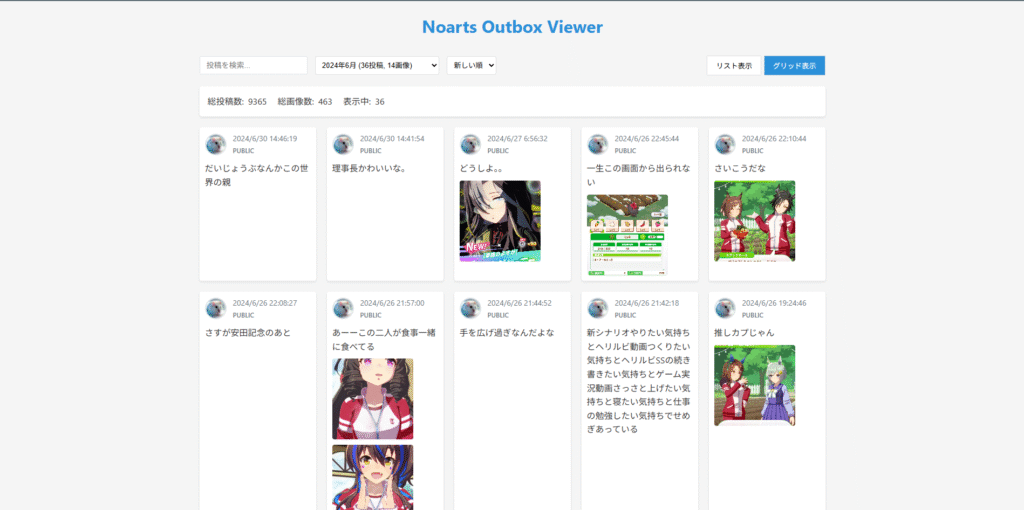Click the Noarts Outbox Viewer title
Screen dimensions: 1024x510
(512, 27)
